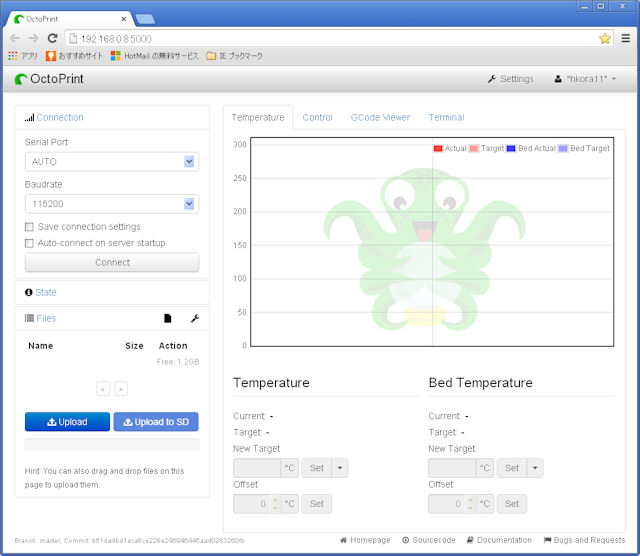Enable Auto-connect on server startup

pyautogui.click(x=29, y=243)
